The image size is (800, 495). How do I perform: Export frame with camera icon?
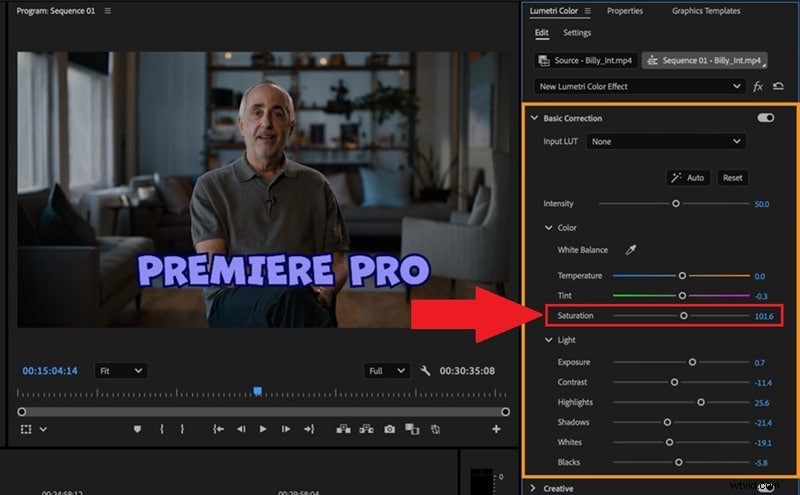389,429
